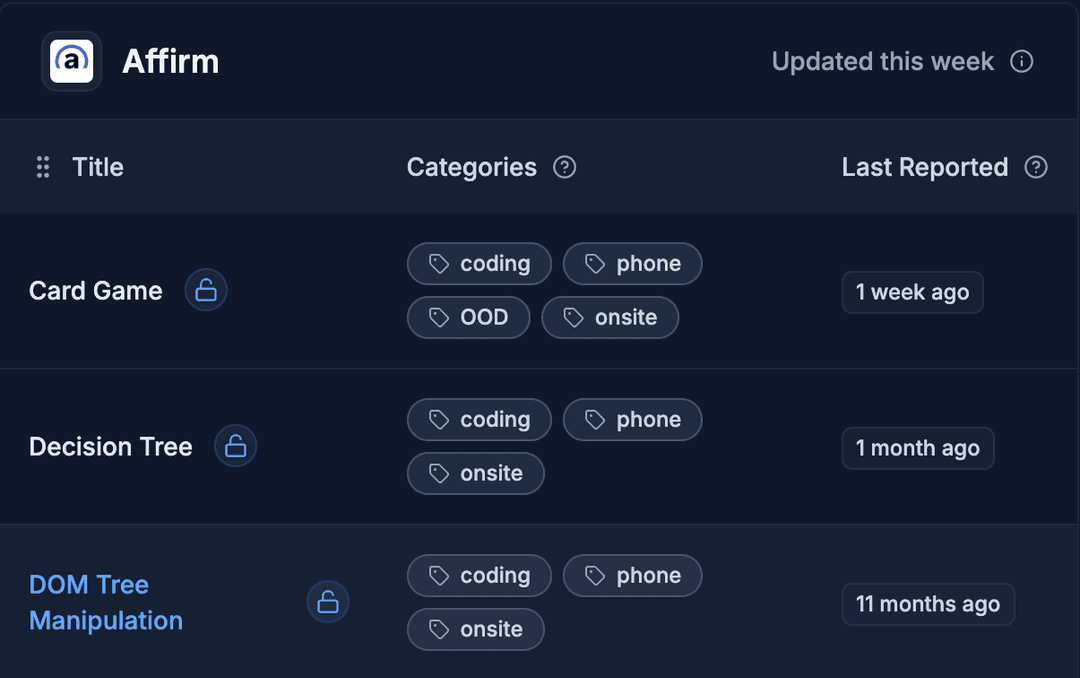1080x678 pixels.
Task: Click the Last Reported column header
Action: click(x=924, y=167)
